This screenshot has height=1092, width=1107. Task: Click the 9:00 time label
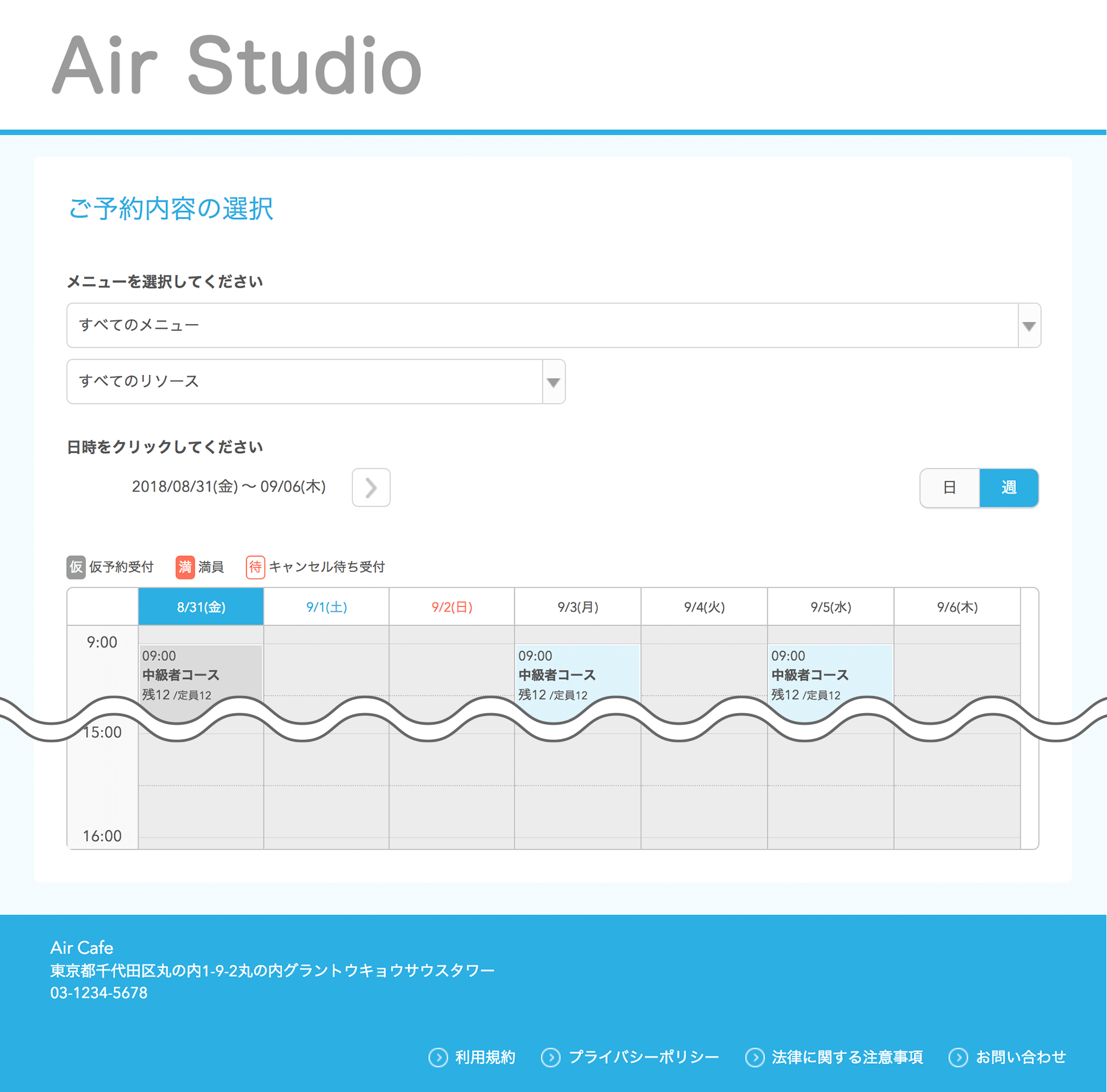[x=102, y=642]
